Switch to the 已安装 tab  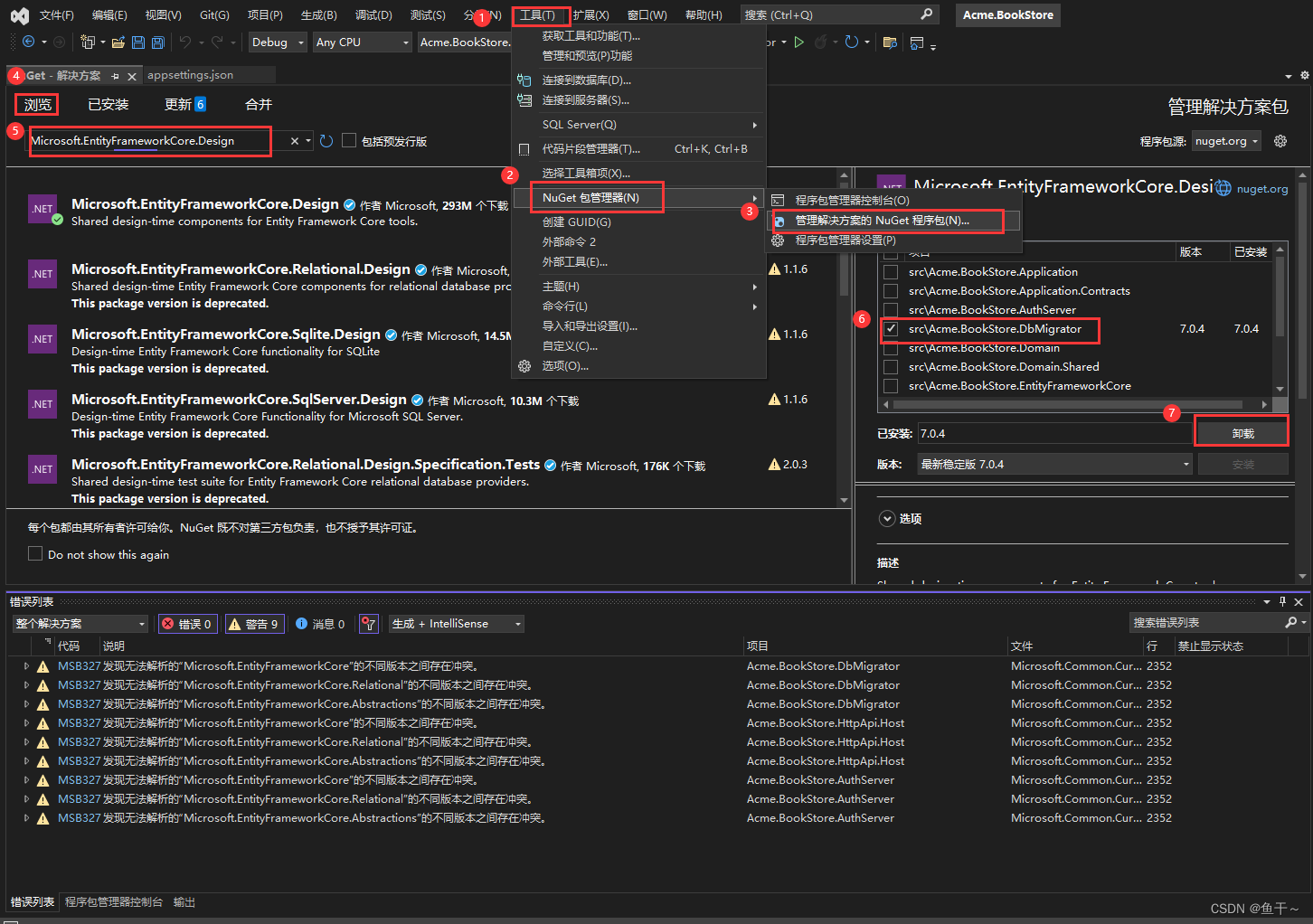pyautogui.click(x=109, y=105)
